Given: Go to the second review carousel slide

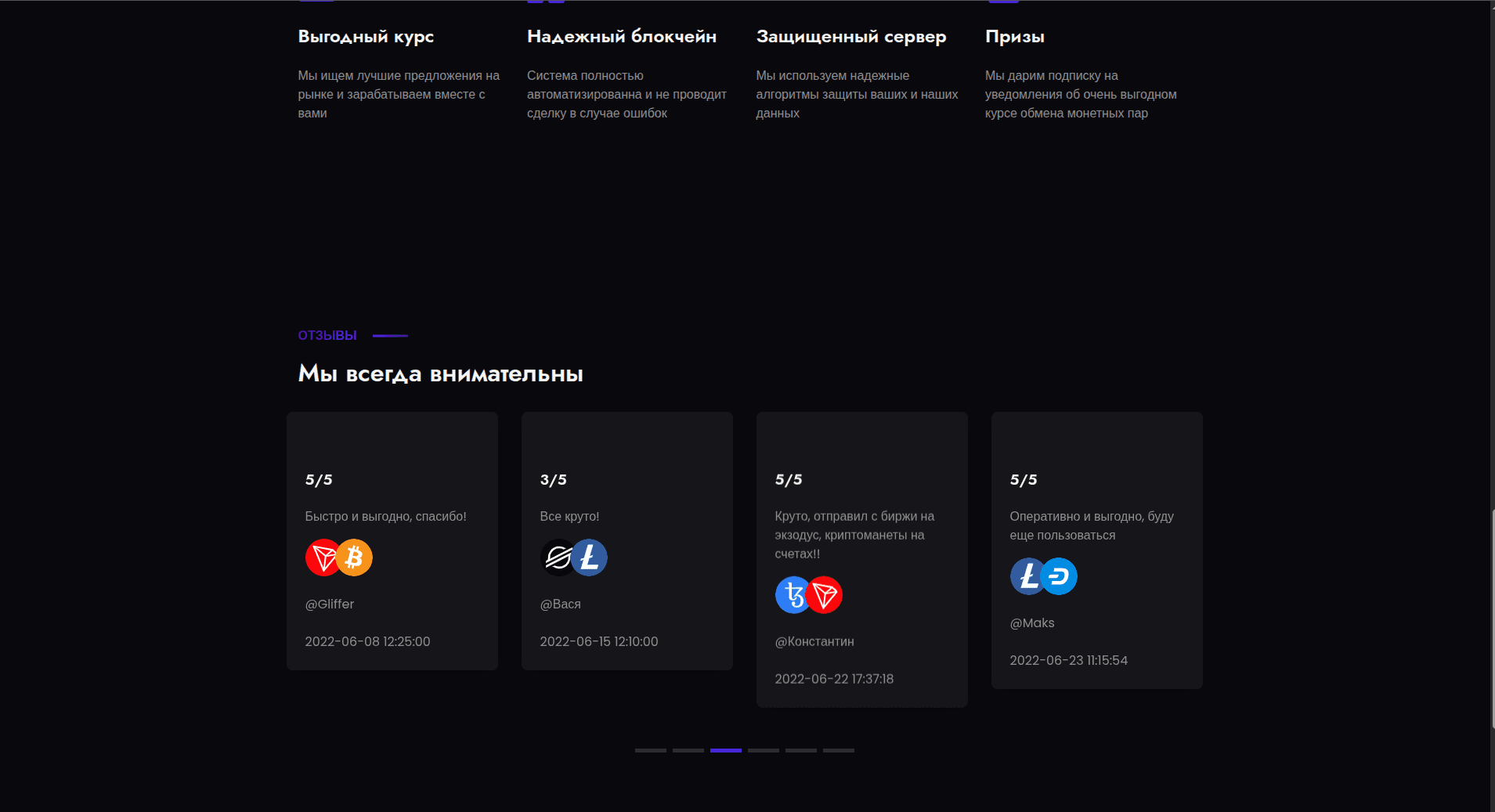Looking at the screenshot, I should (688, 750).
